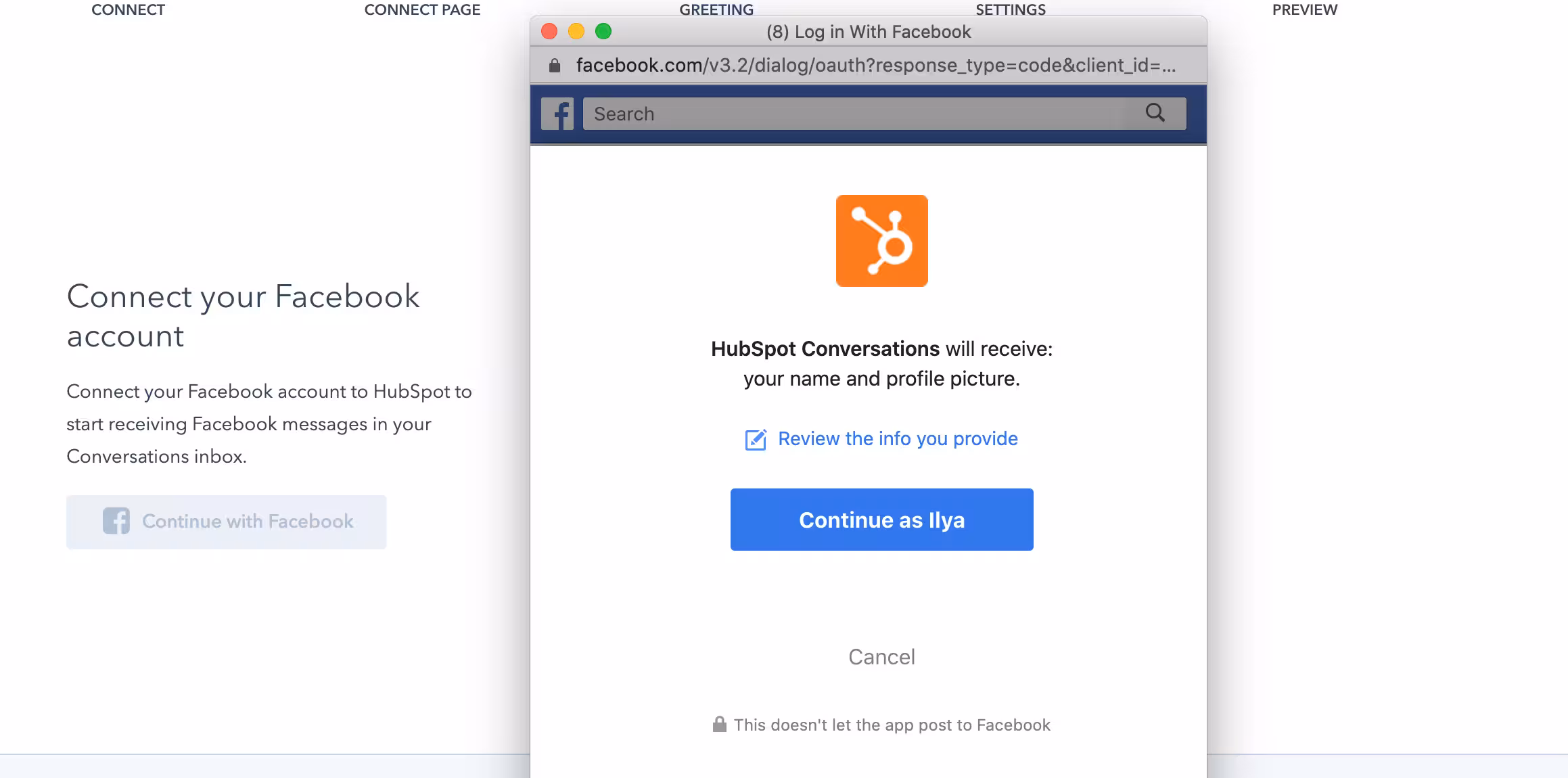Screen dimensions: 1568x778
Task: Click the padlock icon in address bar
Action: [555, 66]
